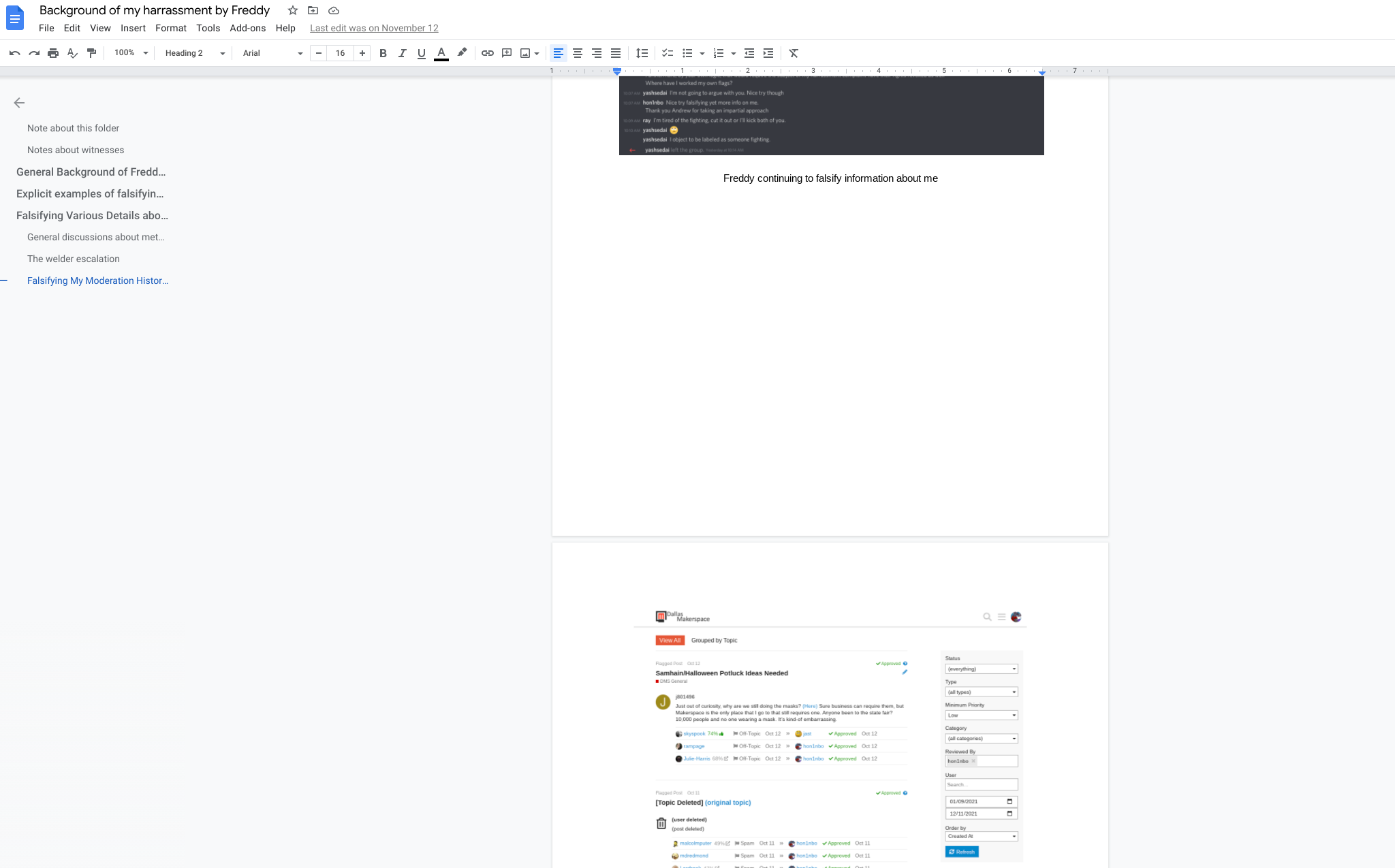This screenshot has width=1395, height=868.
Task: Click the Add comment icon
Action: [x=507, y=53]
